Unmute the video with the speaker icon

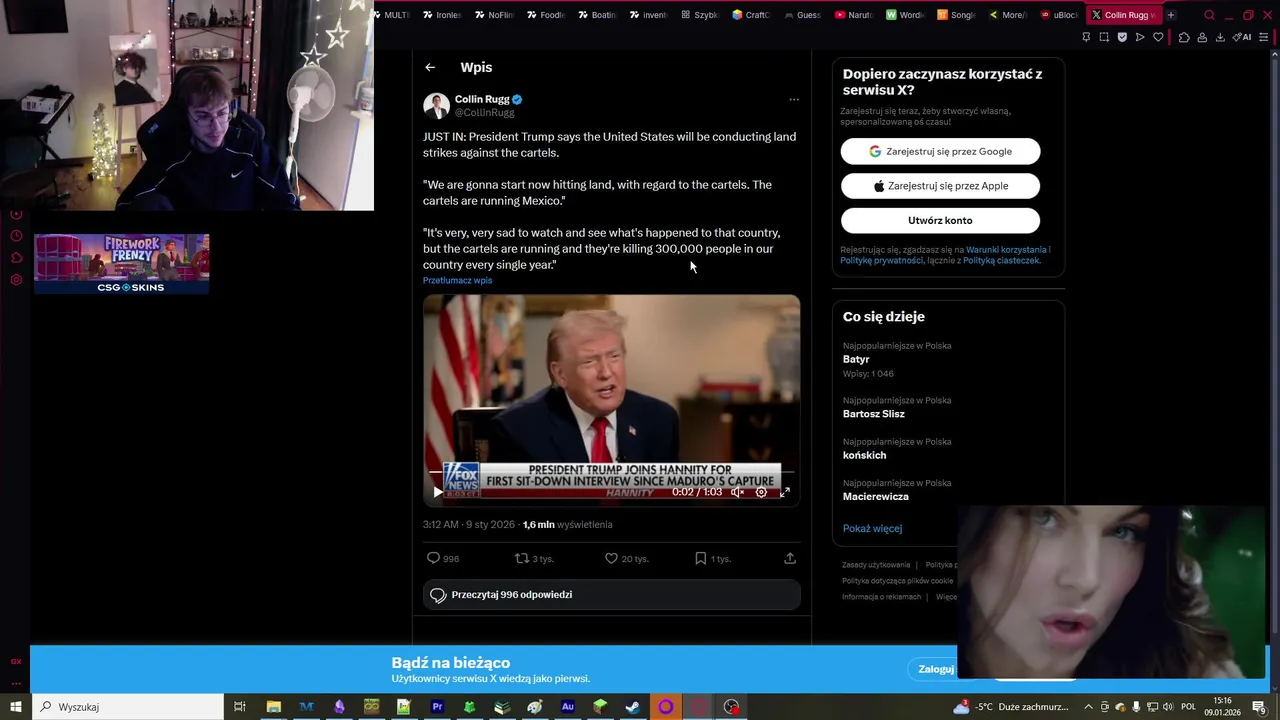pyautogui.click(x=737, y=492)
